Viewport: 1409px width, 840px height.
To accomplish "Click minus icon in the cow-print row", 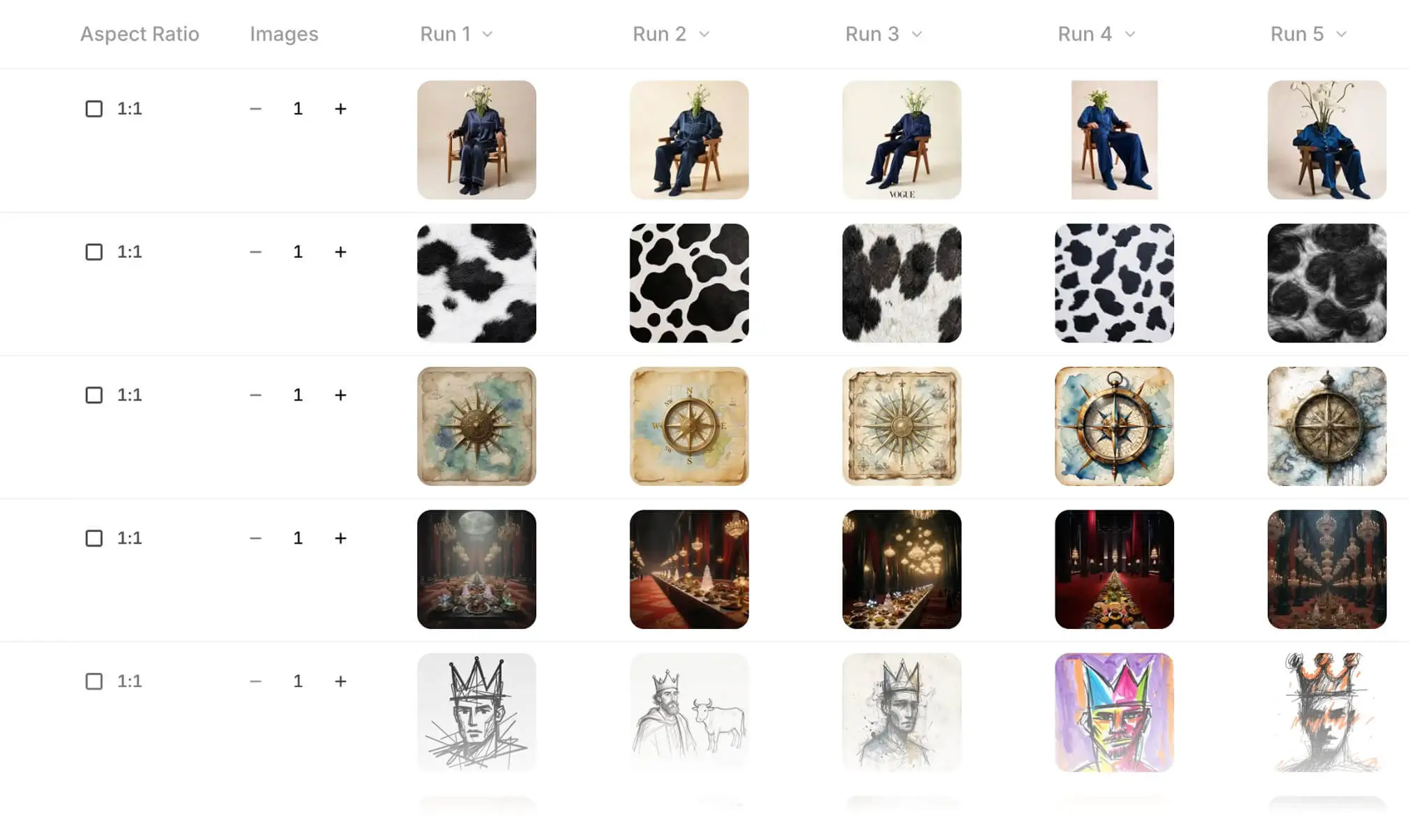I will pos(256,252).
